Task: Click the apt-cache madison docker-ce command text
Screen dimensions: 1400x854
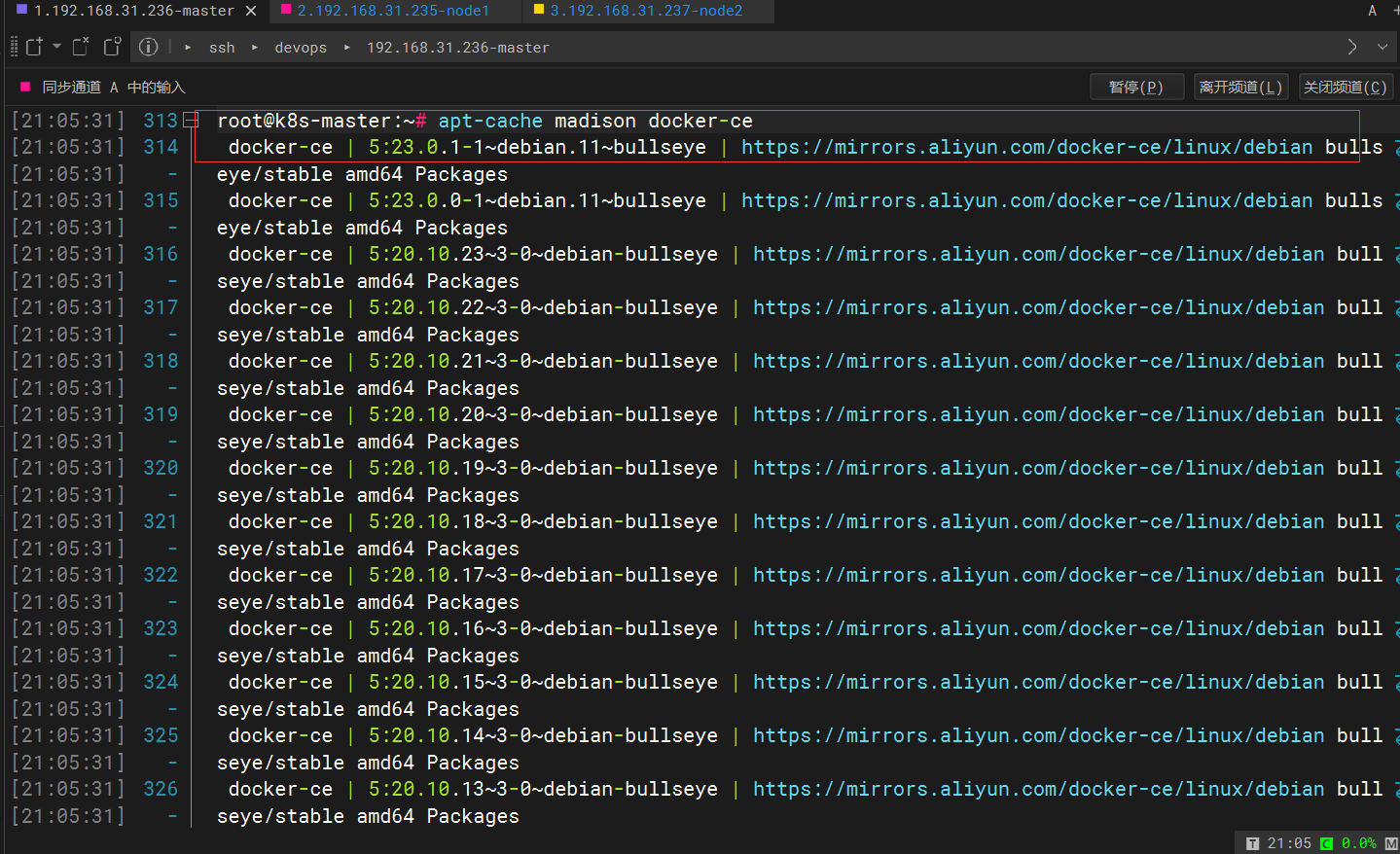Action: point(595,121)
